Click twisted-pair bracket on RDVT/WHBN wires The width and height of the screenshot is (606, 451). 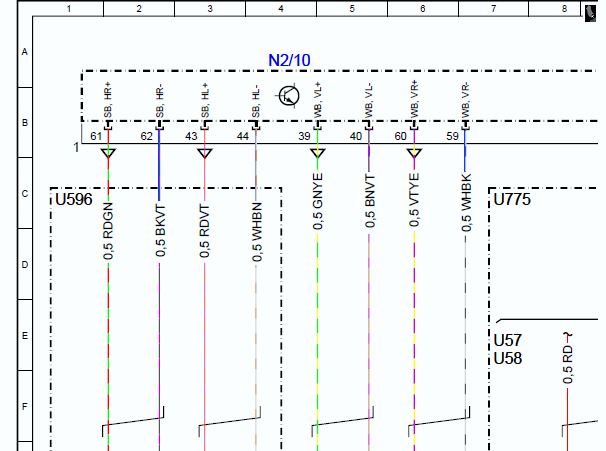click(230, 421)
